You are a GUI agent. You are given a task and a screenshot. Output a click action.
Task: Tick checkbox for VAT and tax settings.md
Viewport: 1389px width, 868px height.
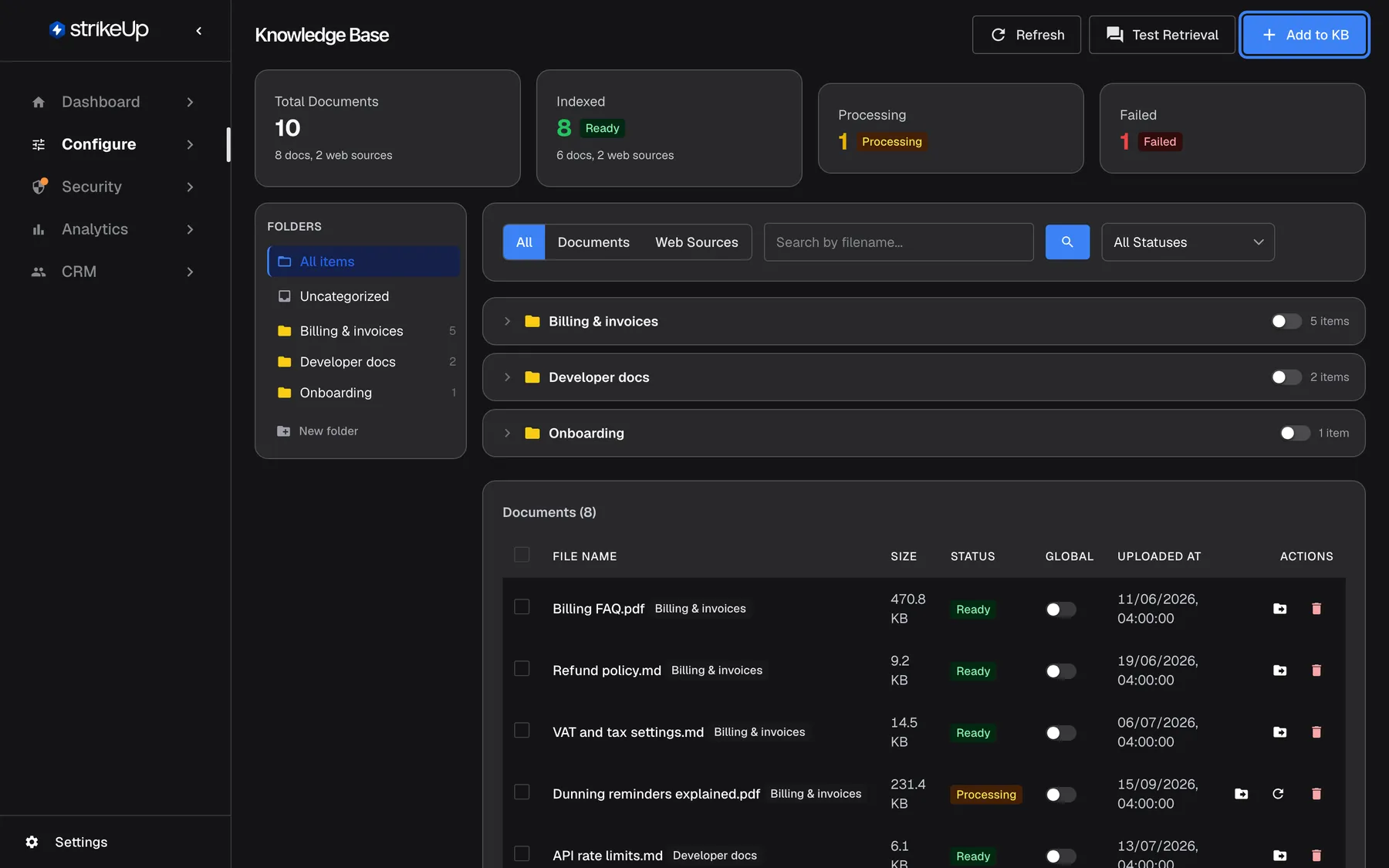pyautogui.click(x=522, y=731)
